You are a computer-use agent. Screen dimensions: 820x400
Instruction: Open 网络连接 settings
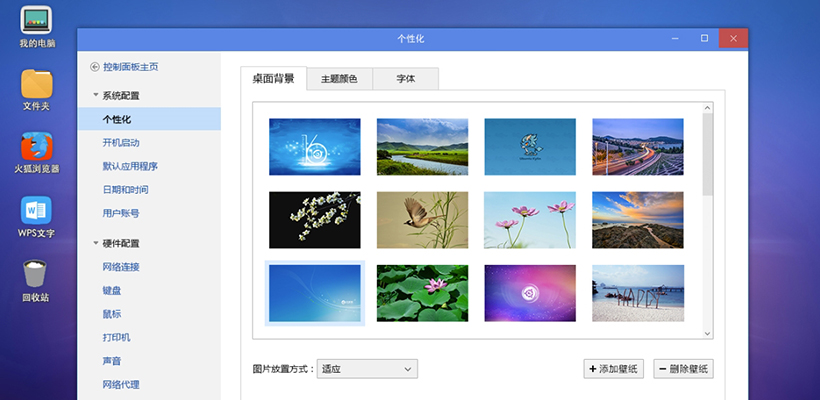point(121,267)
